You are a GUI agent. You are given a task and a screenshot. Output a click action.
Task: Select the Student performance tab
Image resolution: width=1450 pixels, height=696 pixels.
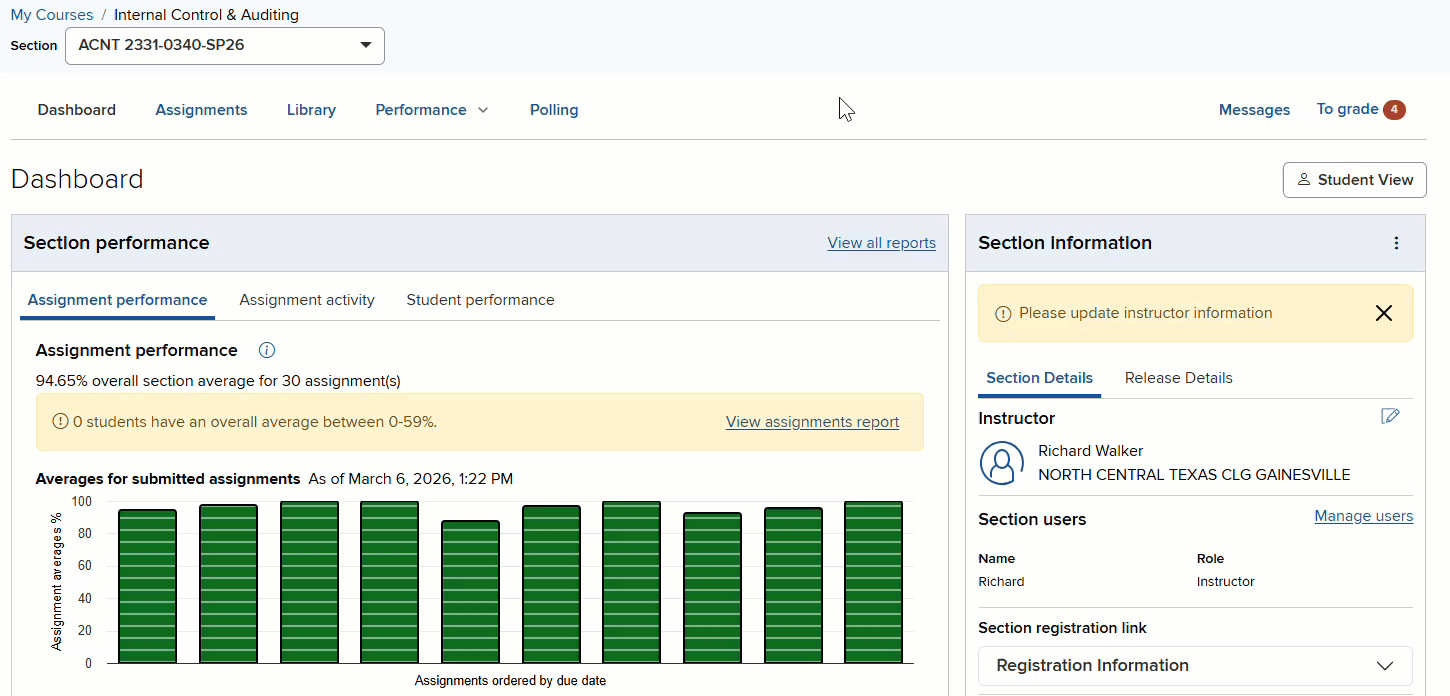pos(480,300)
